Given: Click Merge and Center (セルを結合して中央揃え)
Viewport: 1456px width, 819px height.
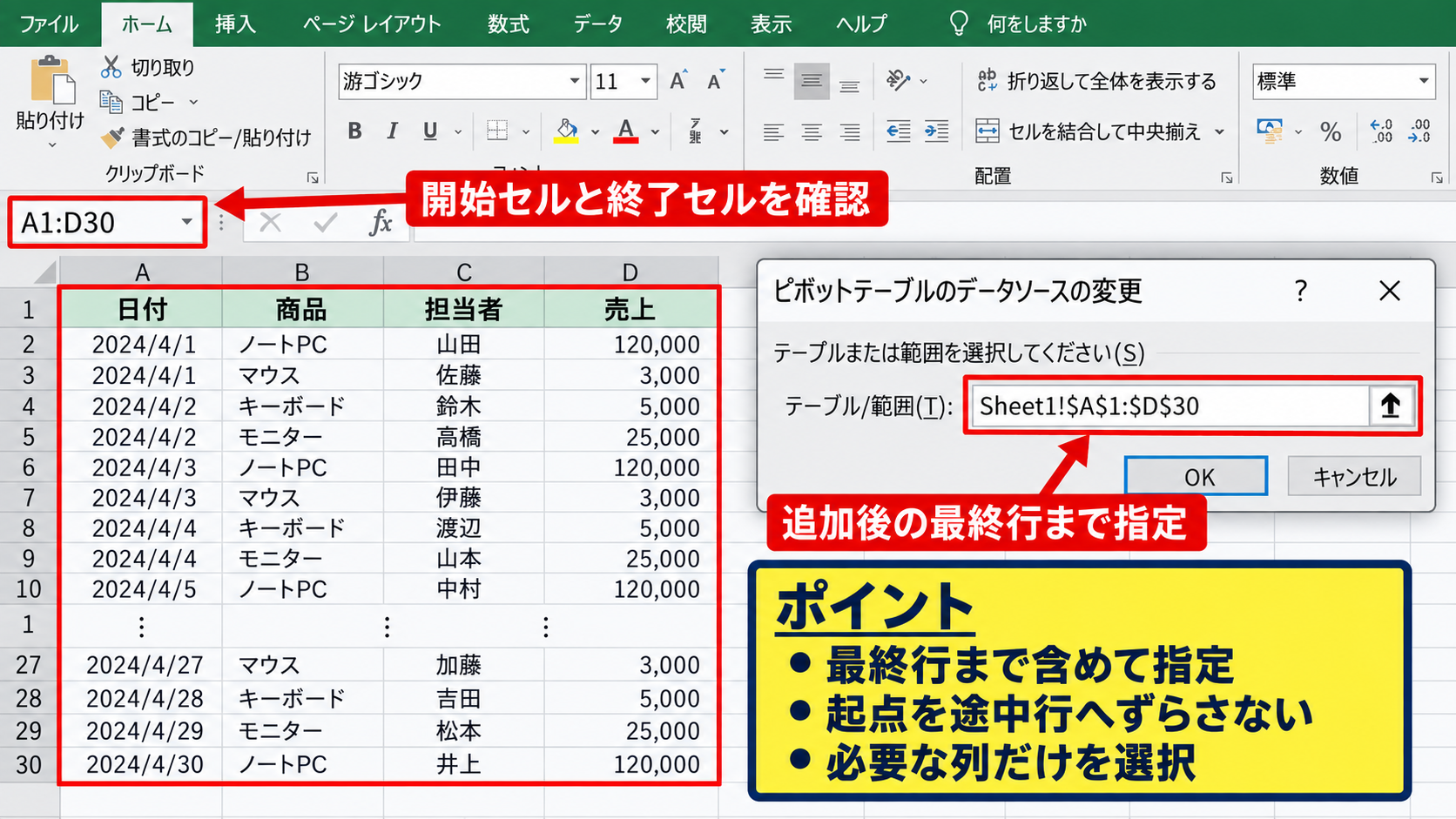Looking at the screenshot, I should 1089,131.
